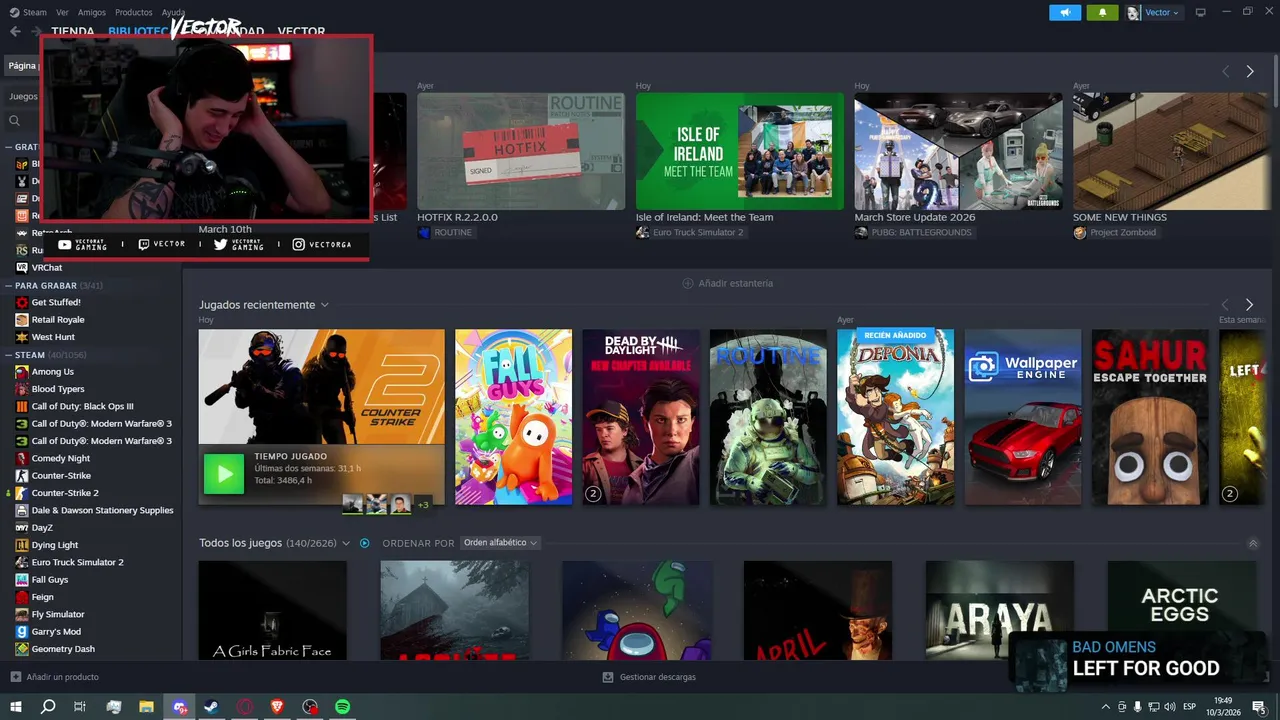Open the Dead by Daylight cover
1280x720 pixels.
click(641, 417)
